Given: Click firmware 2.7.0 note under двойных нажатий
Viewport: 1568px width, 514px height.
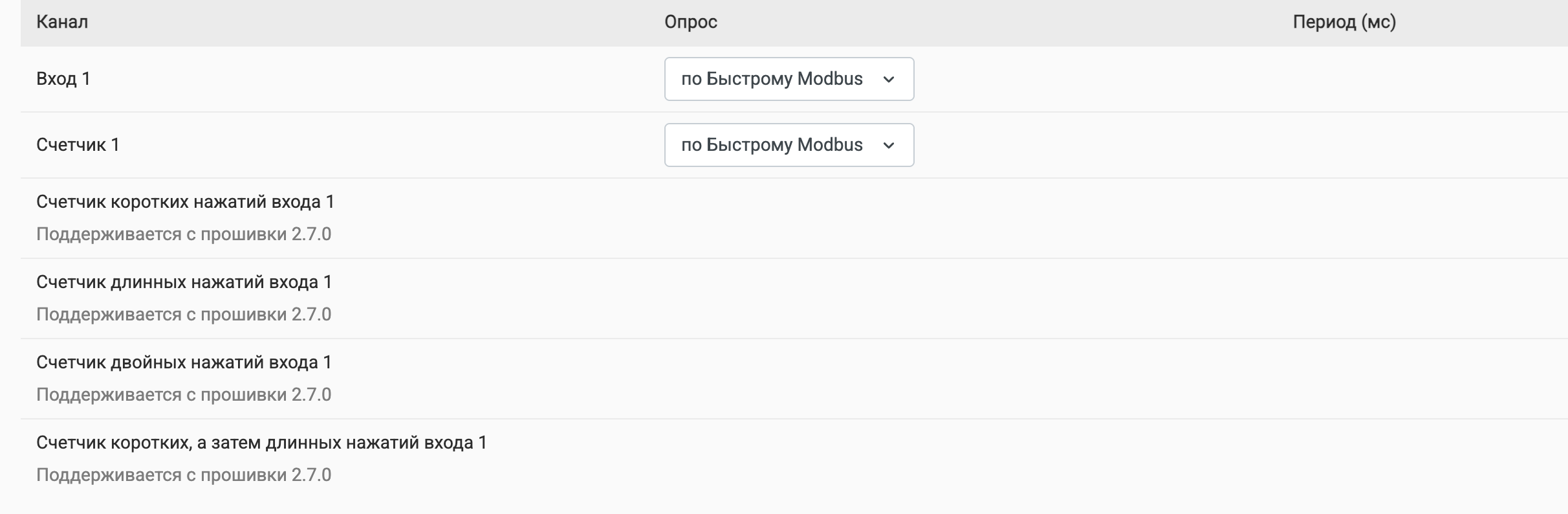Looking at the screenshot, I should coord(184,395).
